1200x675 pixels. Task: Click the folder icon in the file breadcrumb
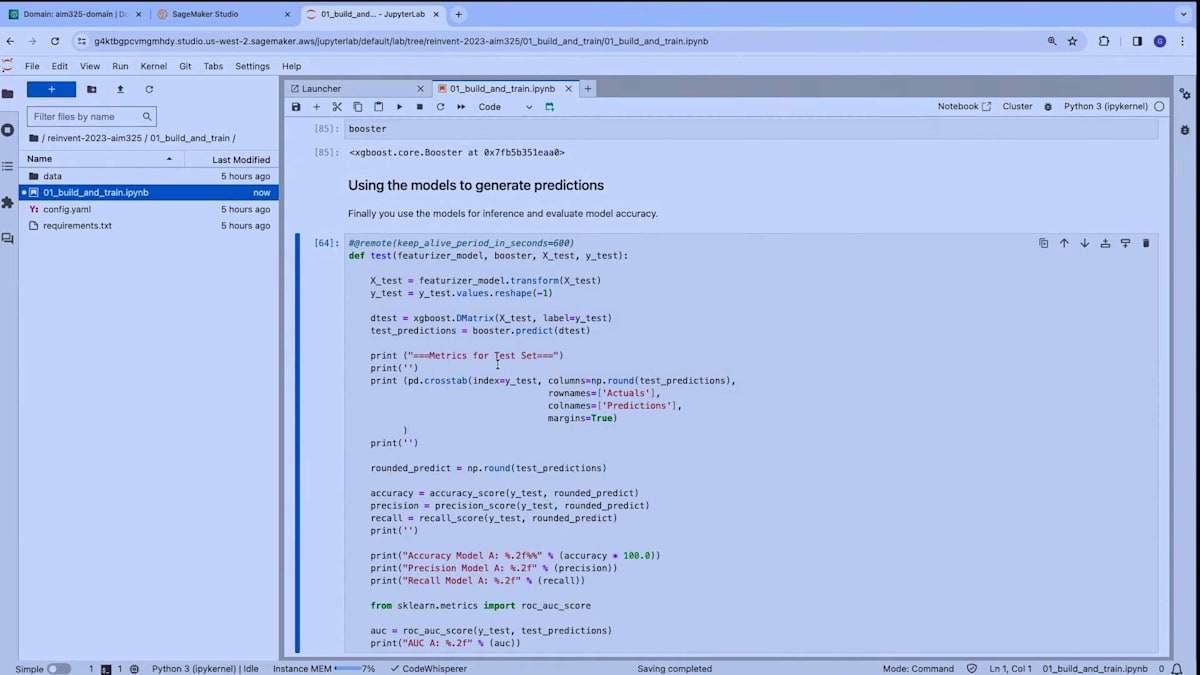coord(34,138)
